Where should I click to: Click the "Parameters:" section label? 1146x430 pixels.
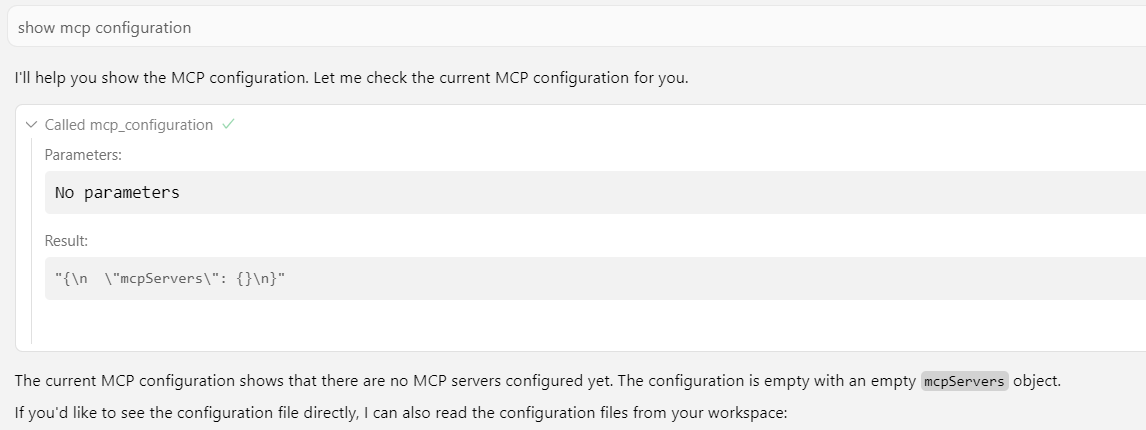coord(83,156)
